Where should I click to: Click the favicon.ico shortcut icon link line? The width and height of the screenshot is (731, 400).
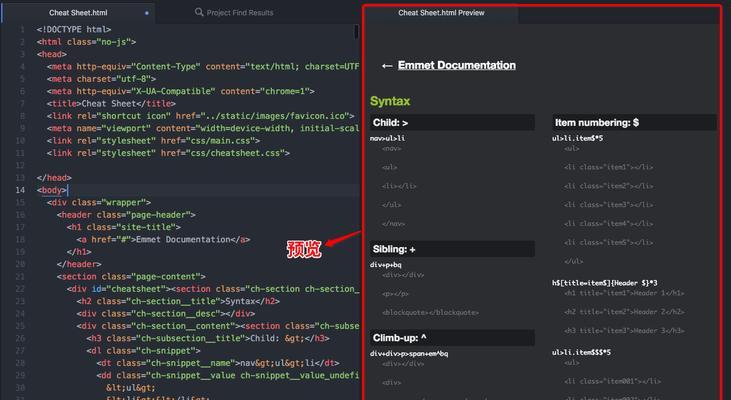200,116
